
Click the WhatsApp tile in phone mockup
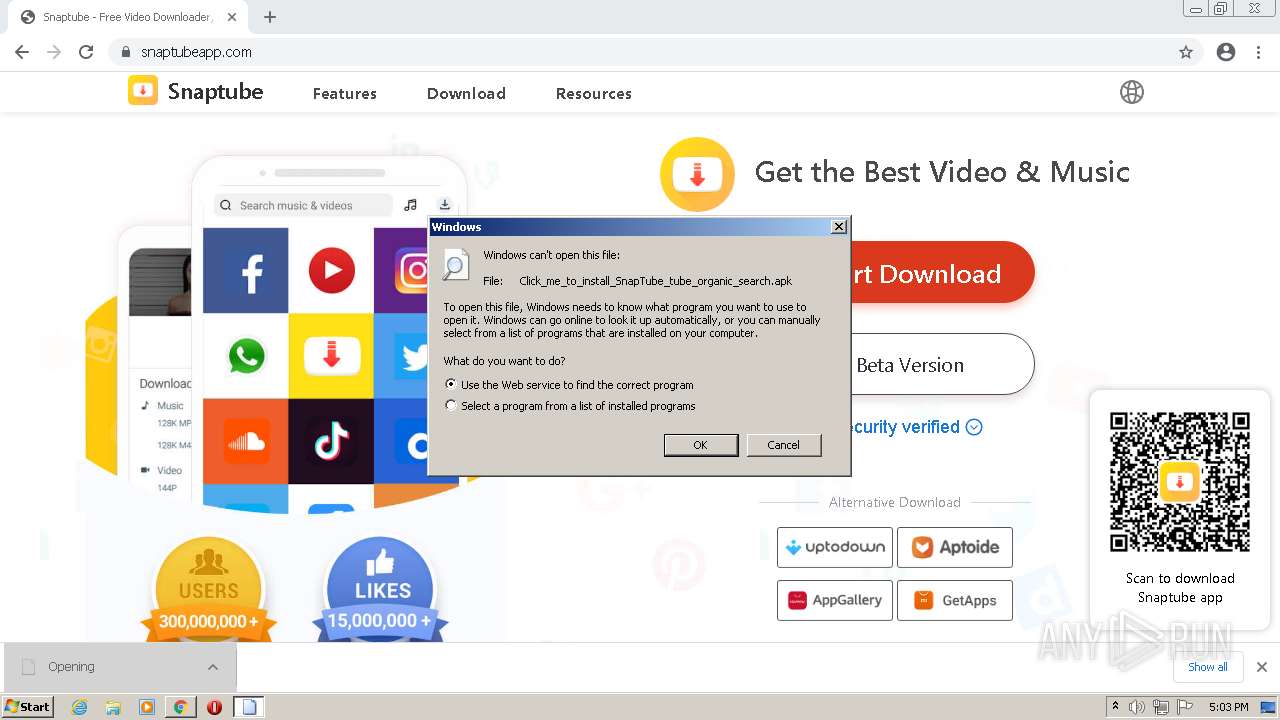[246, 356]
